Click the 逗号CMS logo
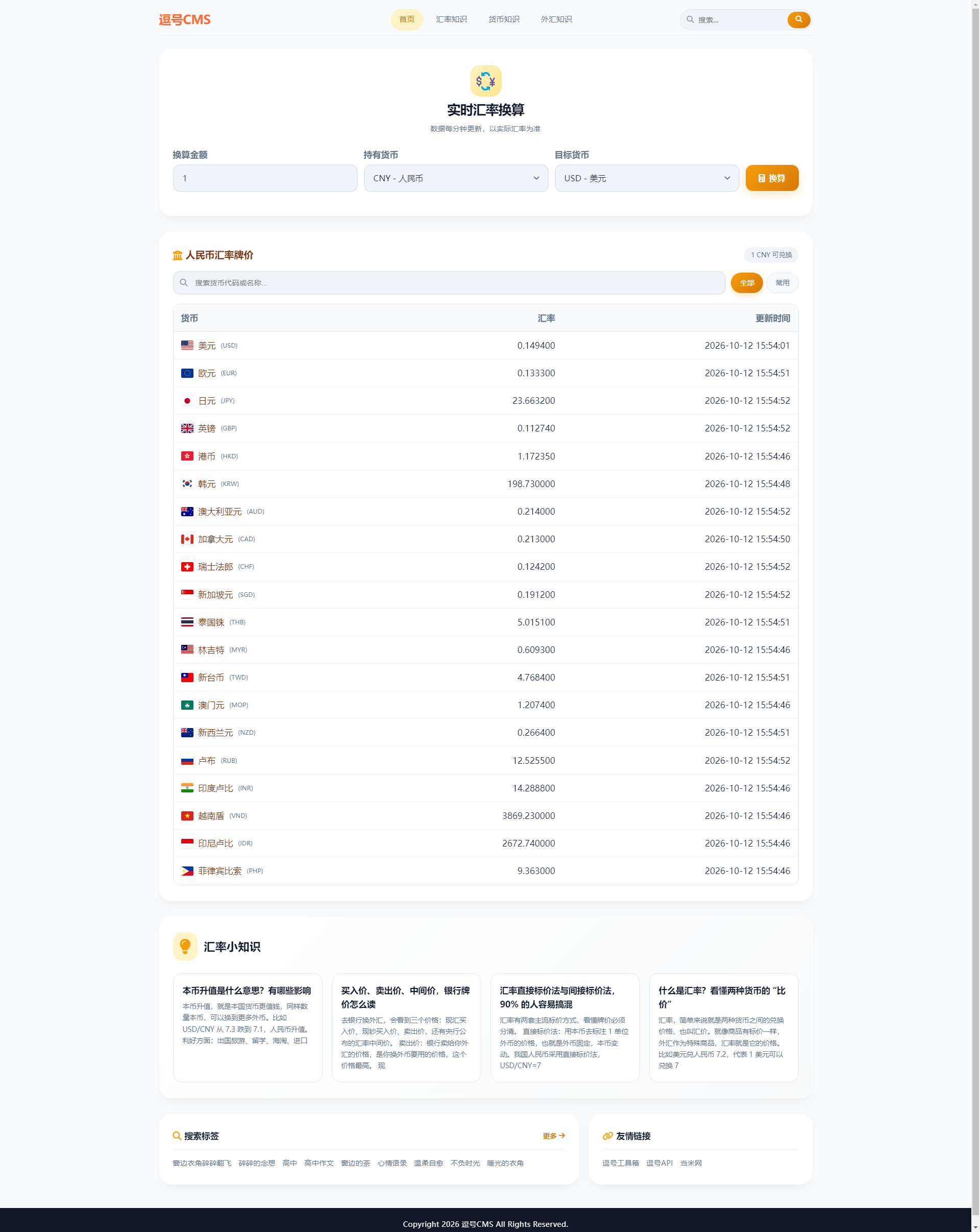The height and width of the screenshot is (1232, 980). [x=184, y=19]
